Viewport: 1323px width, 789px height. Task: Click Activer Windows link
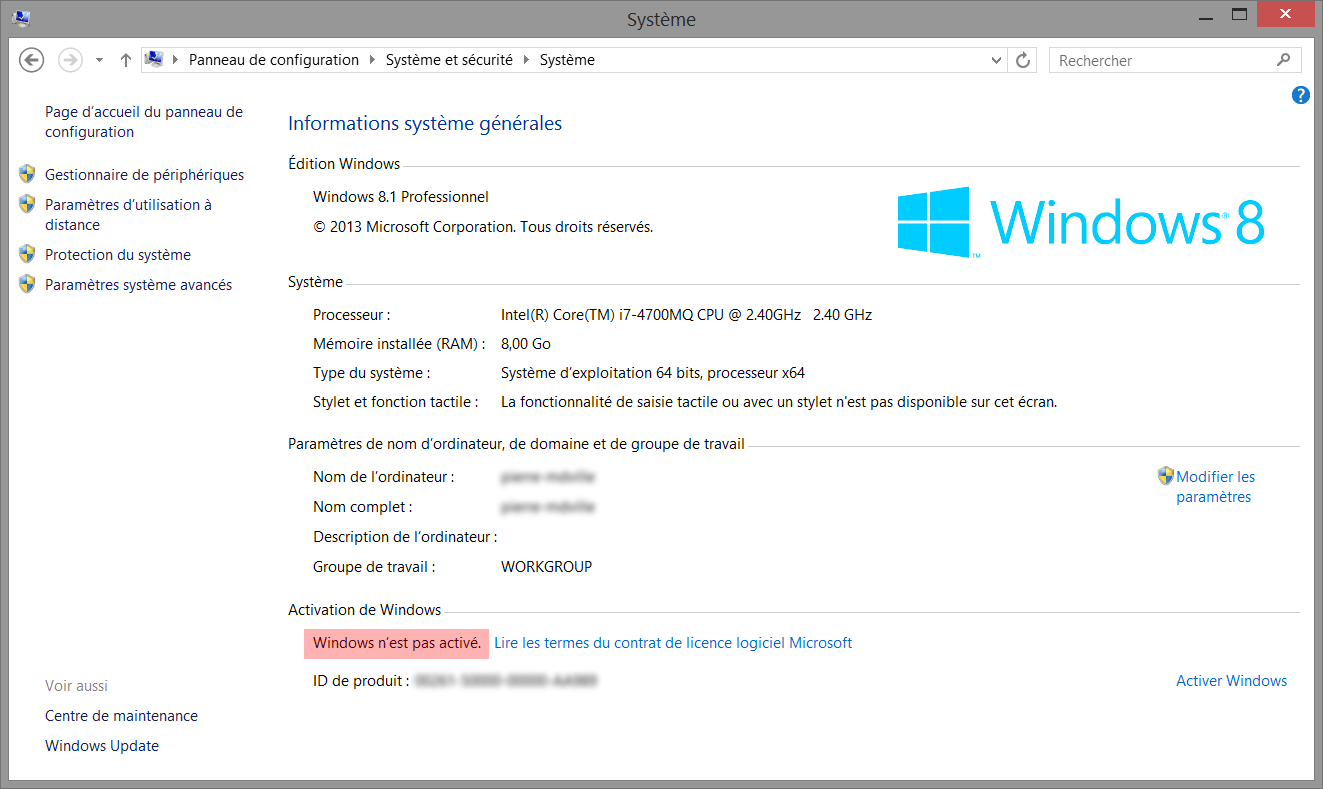click(x=1231, y=681)
